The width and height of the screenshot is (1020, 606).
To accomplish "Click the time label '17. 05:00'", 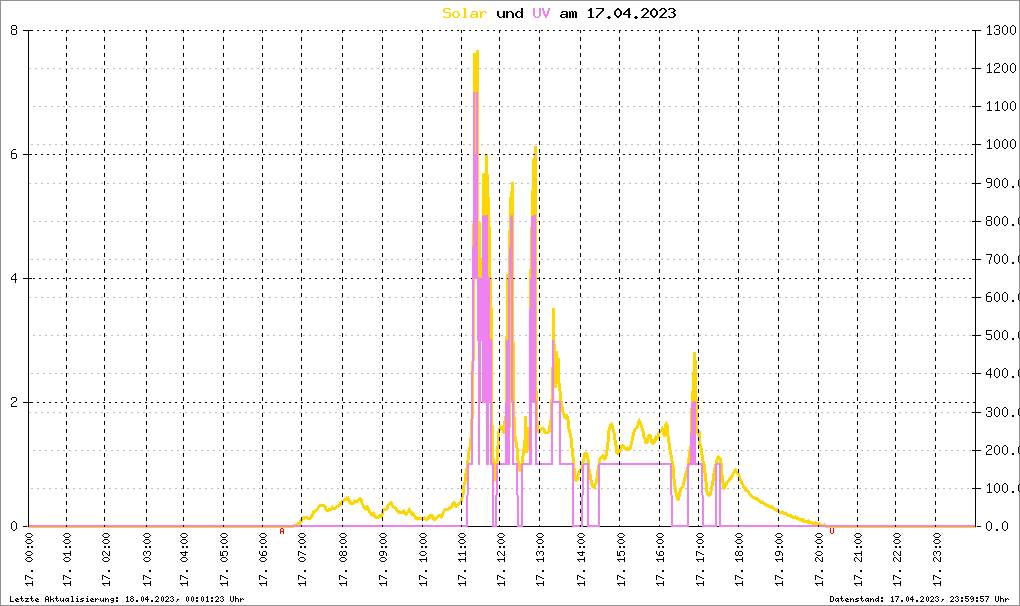I will [224, 559].
